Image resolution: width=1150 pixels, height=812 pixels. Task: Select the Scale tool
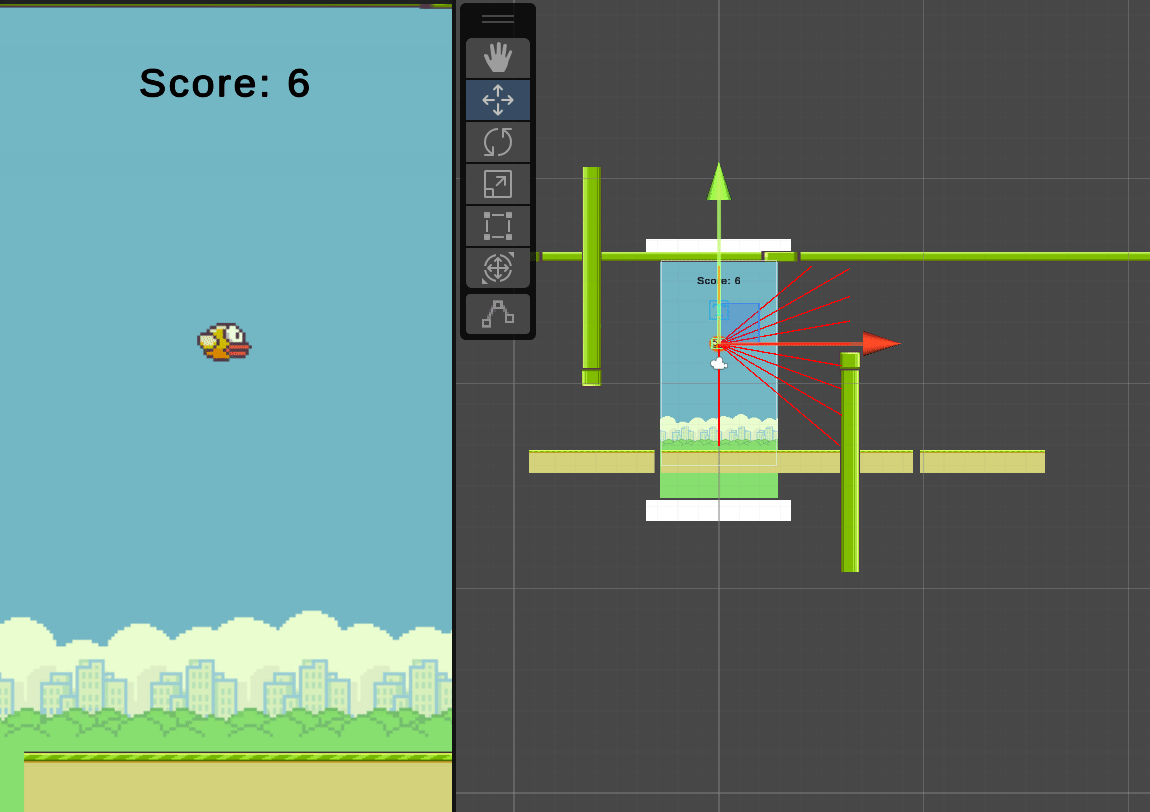[498, 184]
